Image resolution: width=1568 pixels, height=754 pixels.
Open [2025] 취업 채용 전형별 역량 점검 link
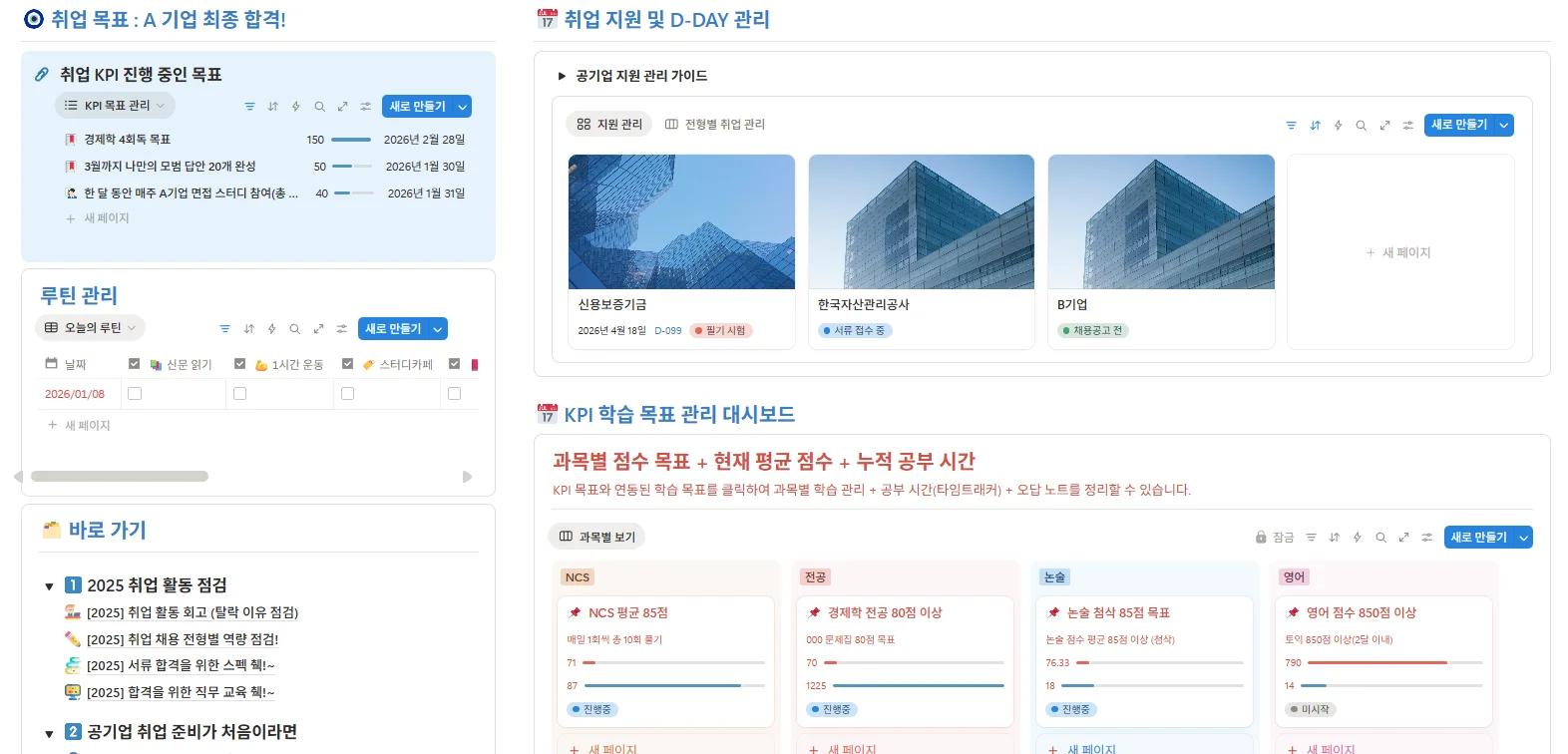183,639
